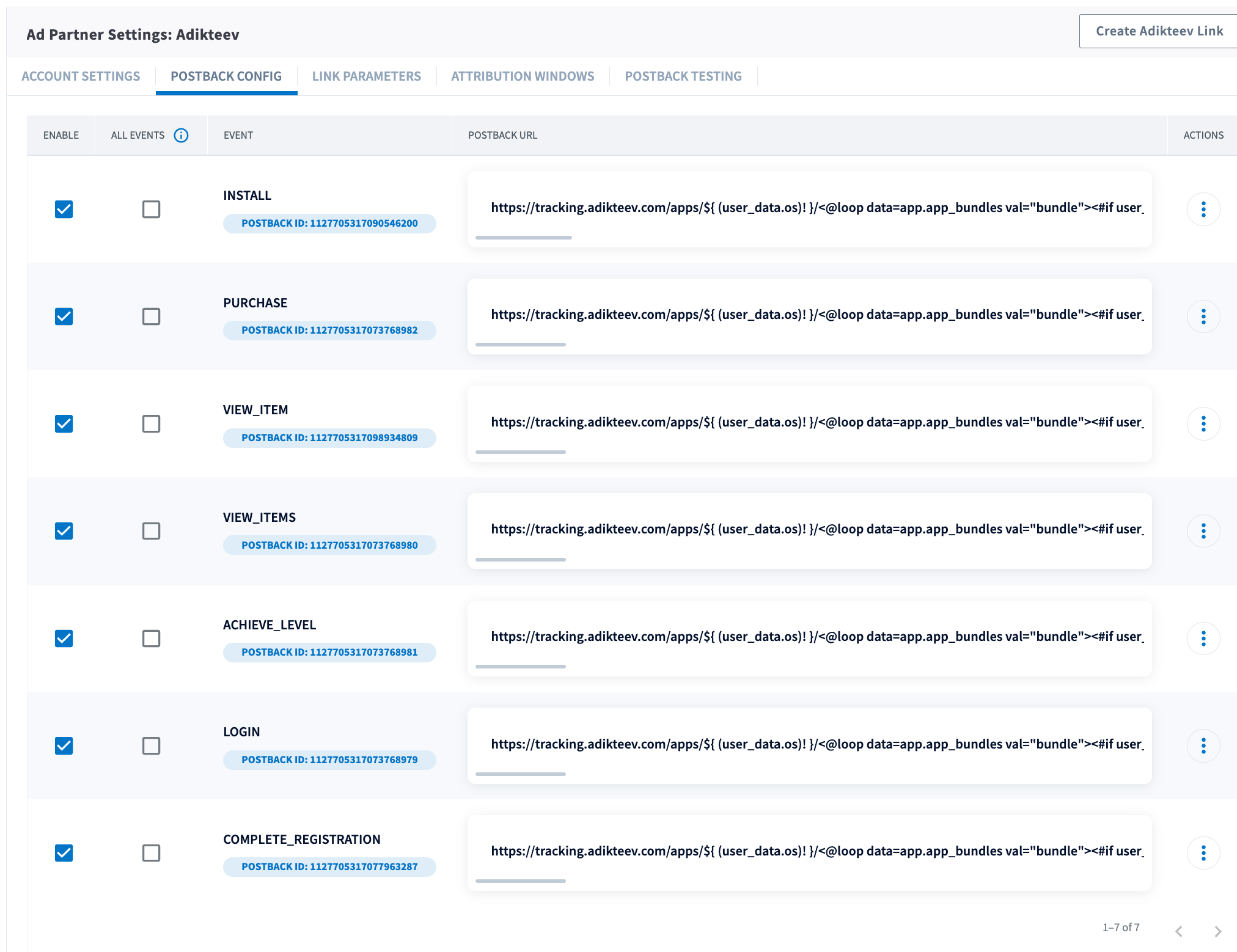Screen dimensions: 1237x952
Task: Uncheck Enable for LOGIN event
Action: (x=64, y=745)
